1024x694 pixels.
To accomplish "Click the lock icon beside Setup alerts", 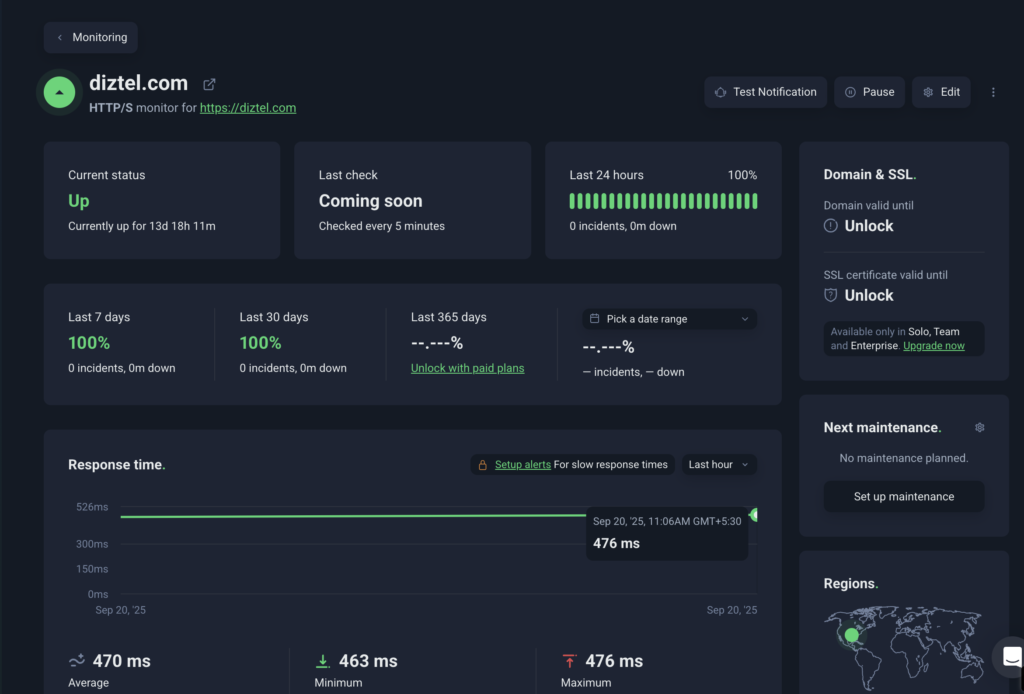I will pos(482,465).
